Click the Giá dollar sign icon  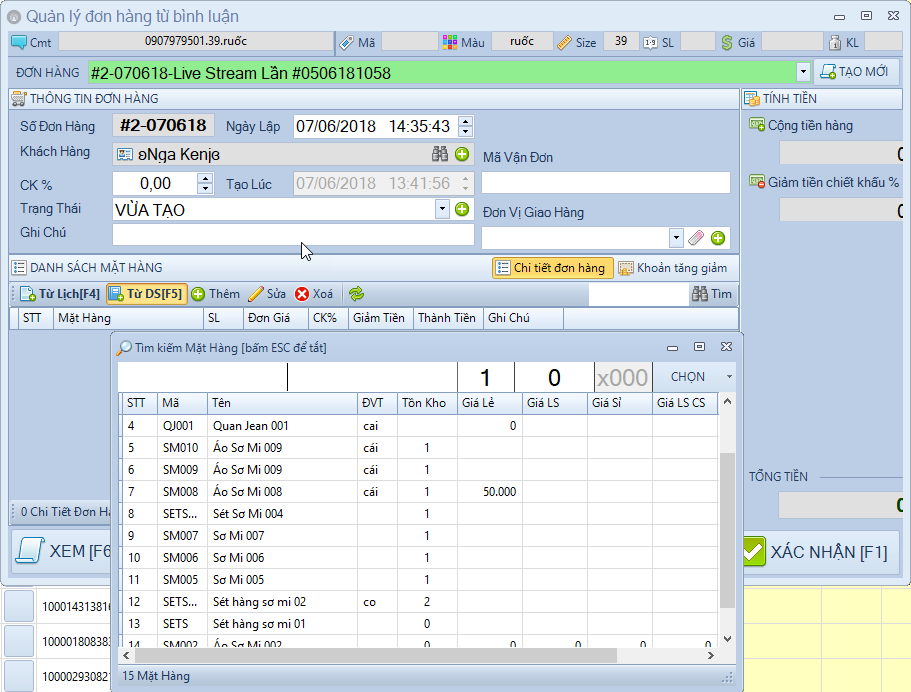(726, 42)
